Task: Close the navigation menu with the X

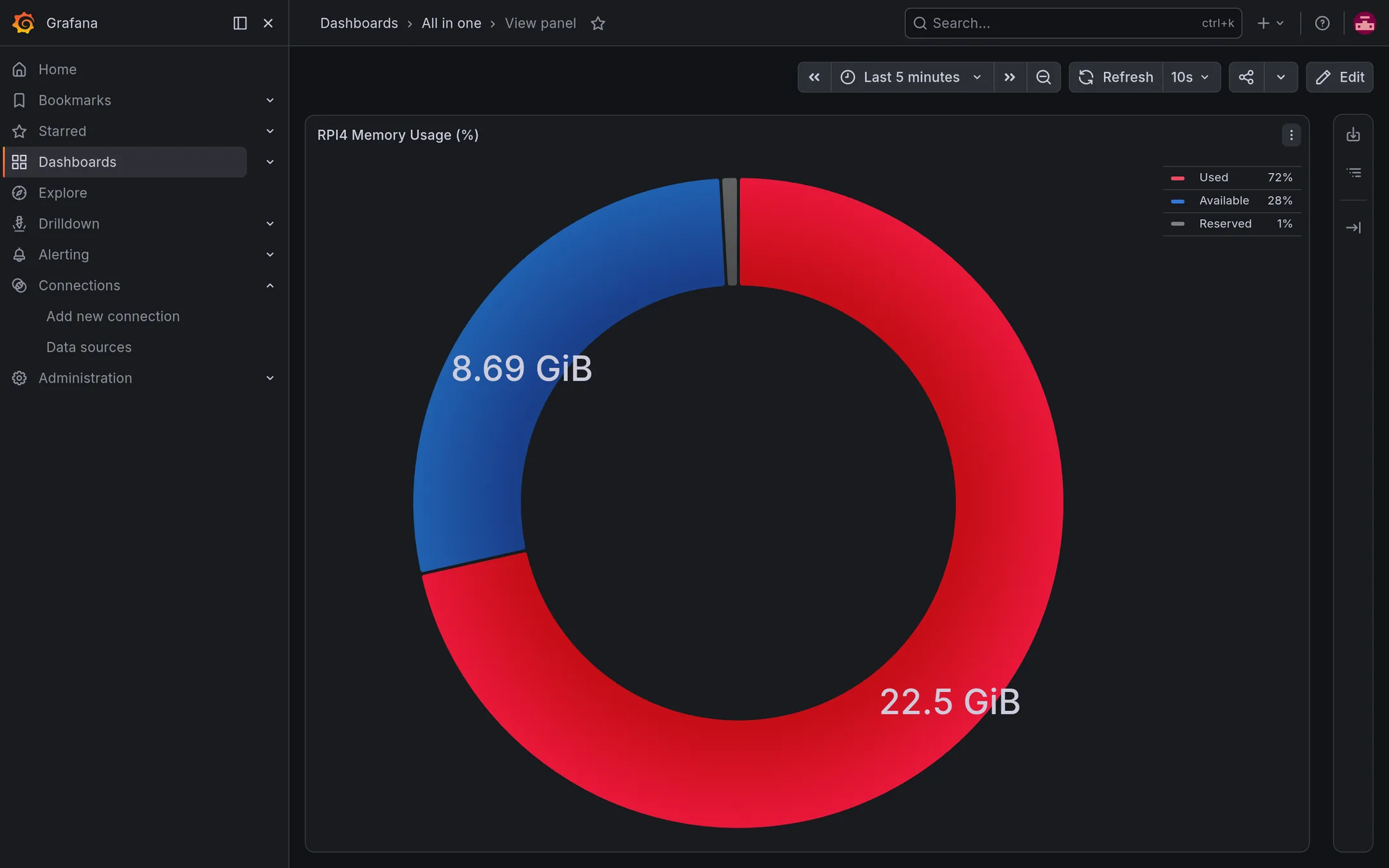Action: click(x=268, y=23)
